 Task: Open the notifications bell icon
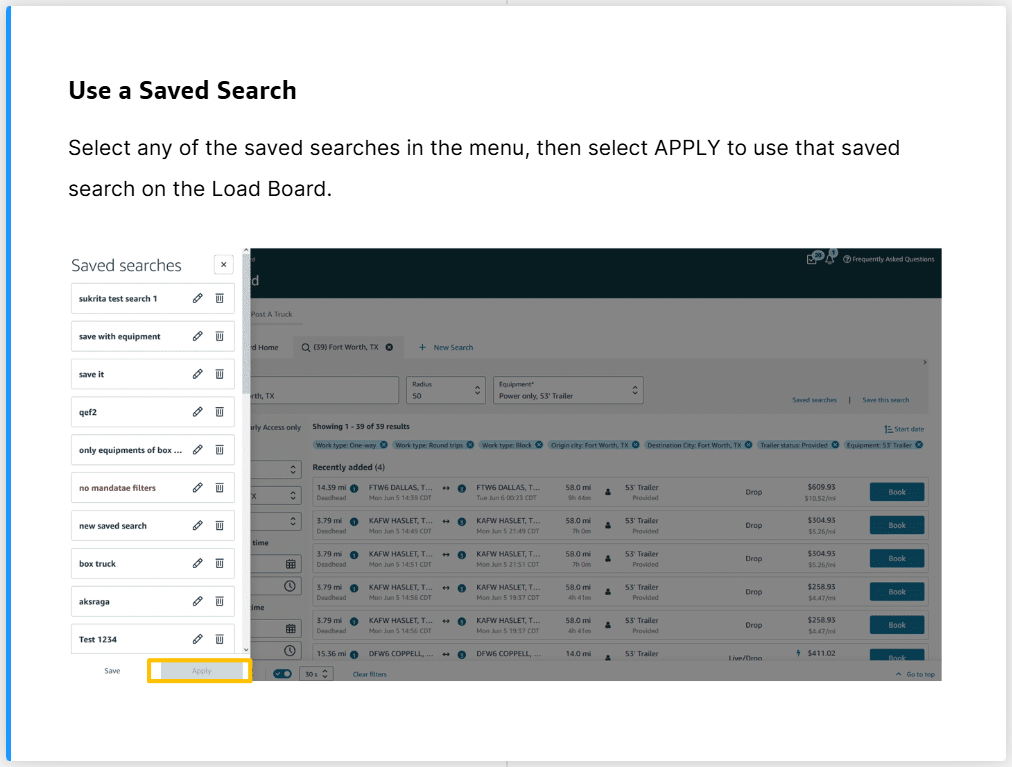(830, 259)
